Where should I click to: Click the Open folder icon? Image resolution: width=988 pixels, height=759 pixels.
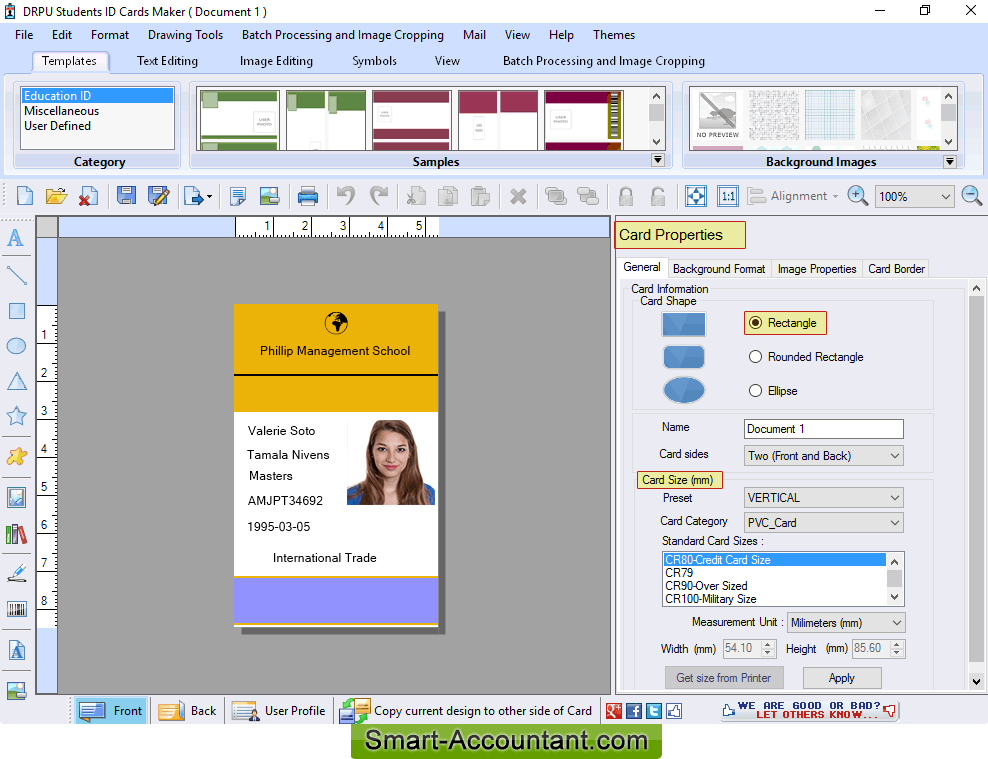56,196
